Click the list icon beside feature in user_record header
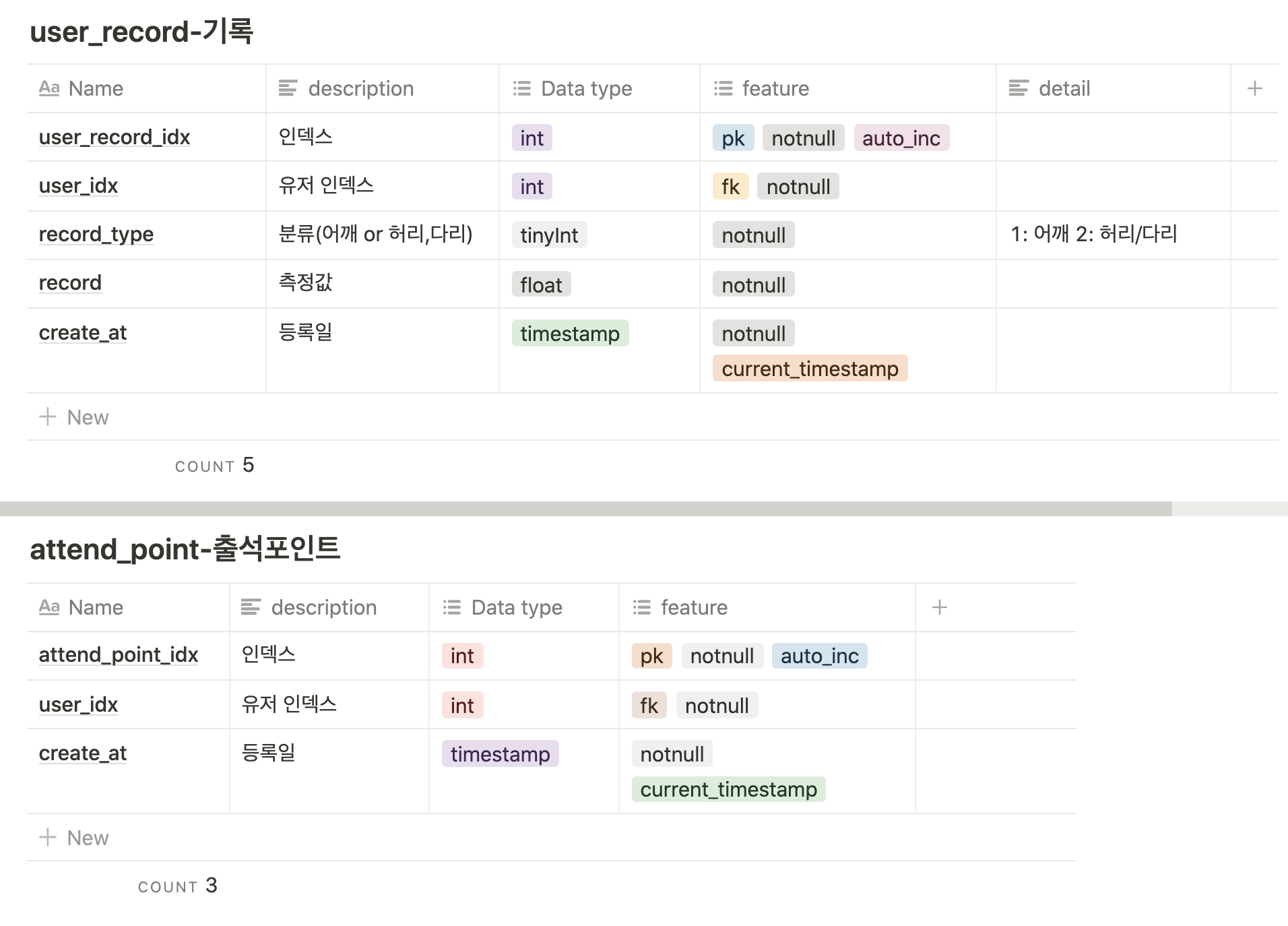Viewport: 1288px width, 926px height. point(723,88)
